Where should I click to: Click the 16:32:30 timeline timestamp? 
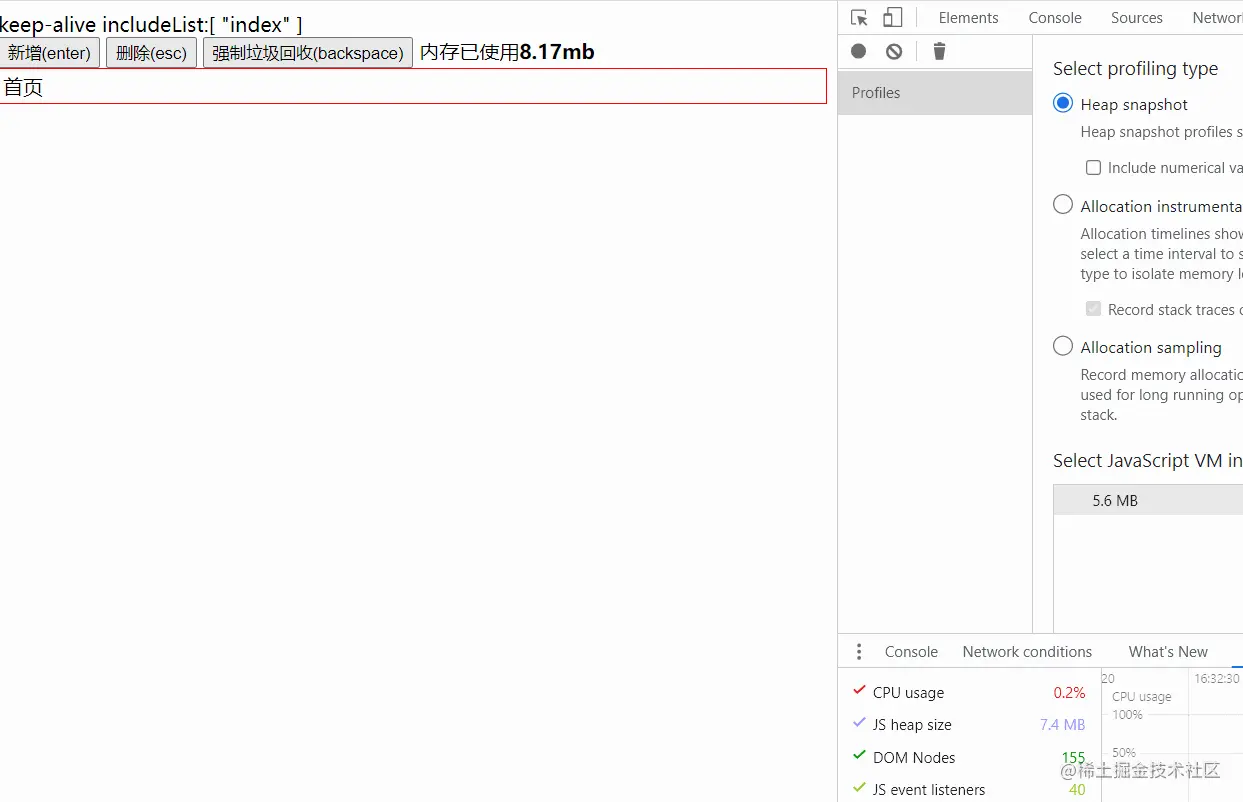[1217, 678]
